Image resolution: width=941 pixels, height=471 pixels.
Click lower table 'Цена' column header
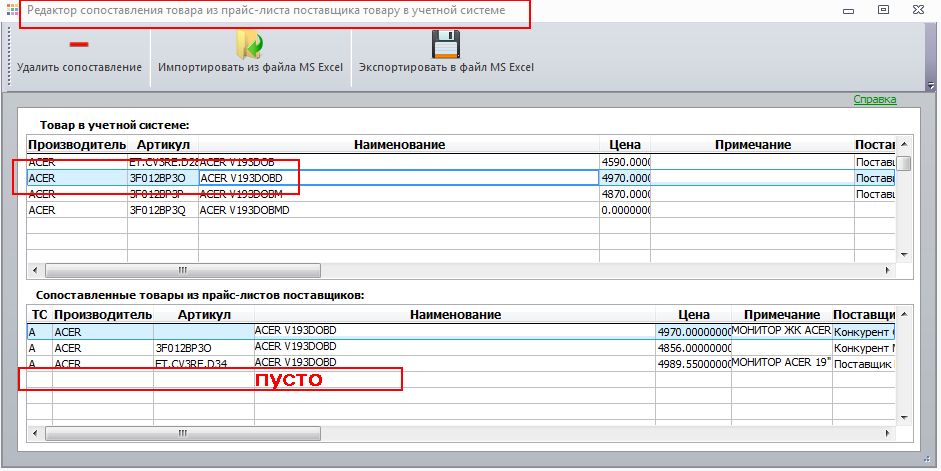pyautogui.click(x=694, y=314)
